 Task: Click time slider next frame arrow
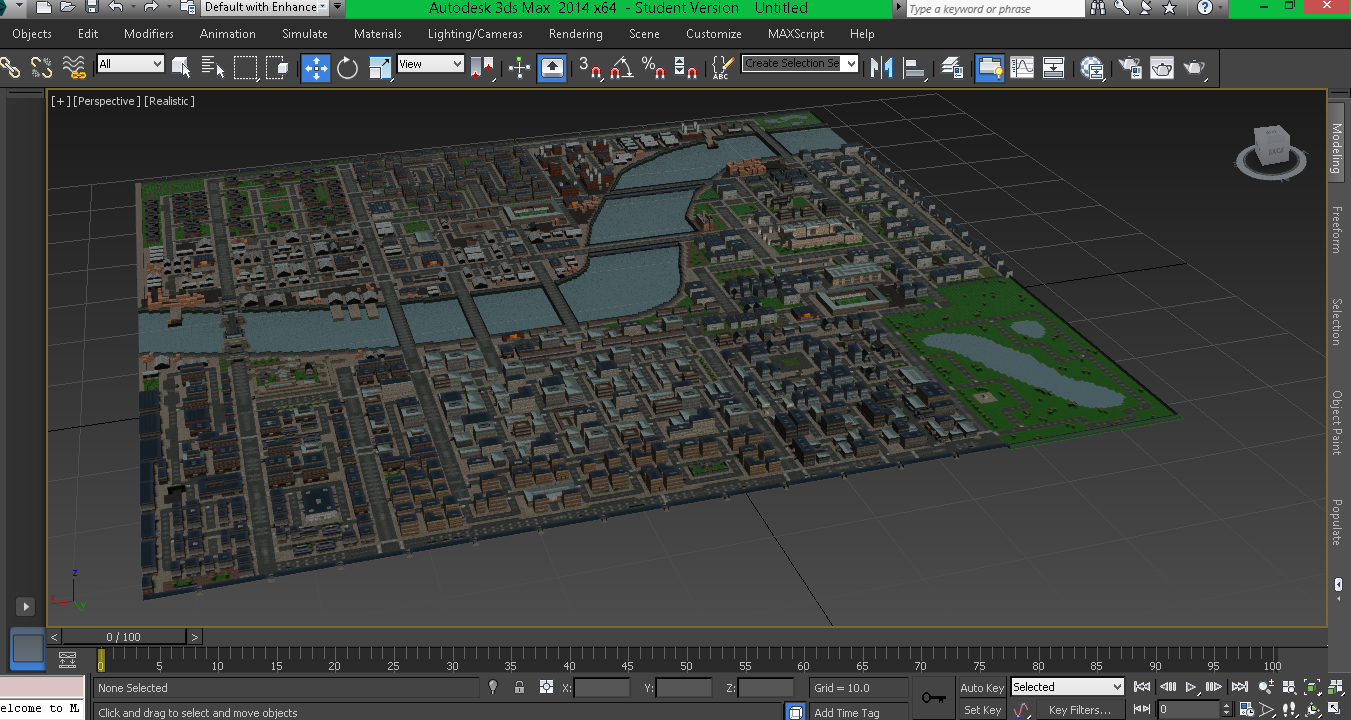click(x=194, y=636)
